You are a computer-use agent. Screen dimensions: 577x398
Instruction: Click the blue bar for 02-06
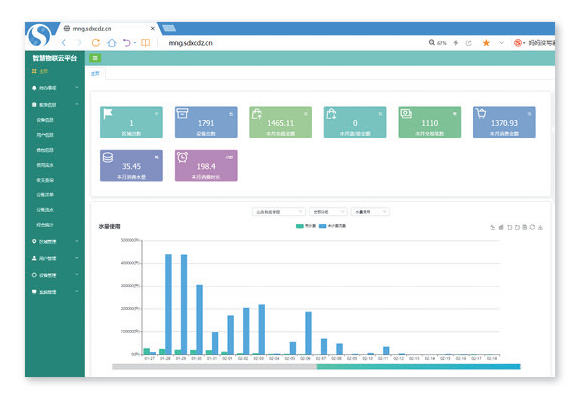(308, 333)
